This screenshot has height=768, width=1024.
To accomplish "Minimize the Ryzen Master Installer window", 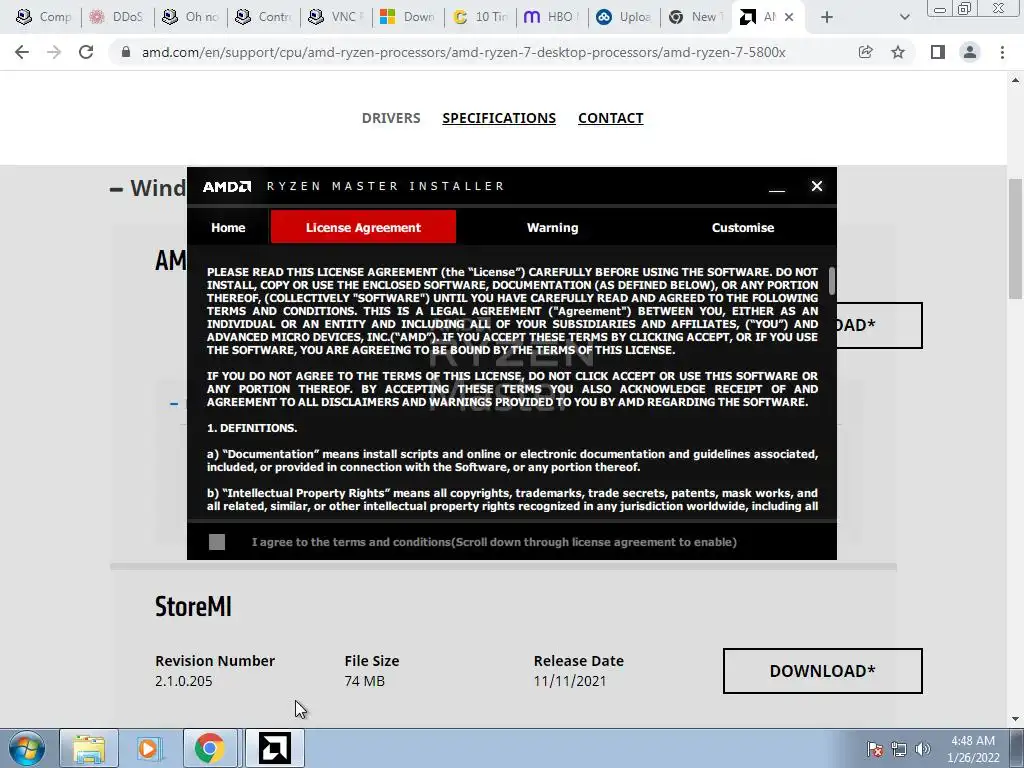I will (776, 187).
